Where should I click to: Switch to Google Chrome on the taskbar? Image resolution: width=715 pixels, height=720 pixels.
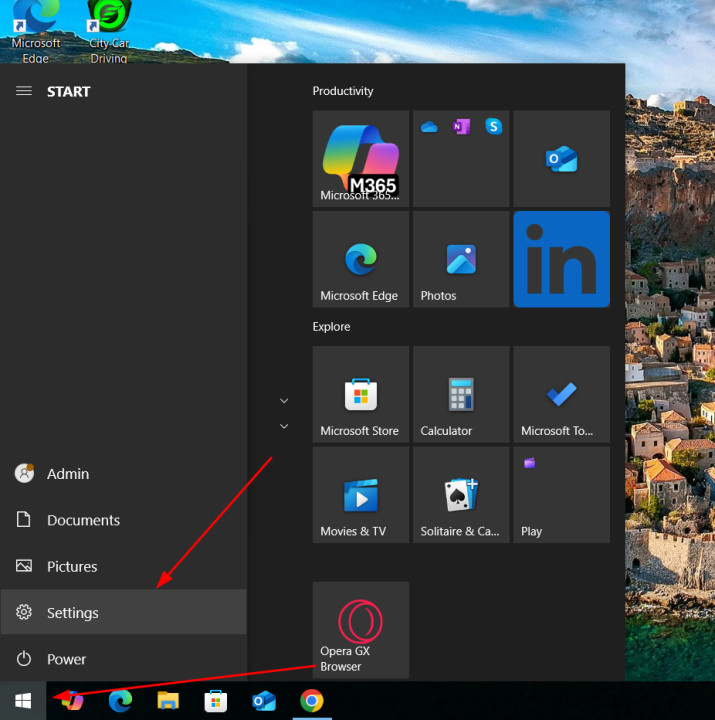[x=312, y=701]
